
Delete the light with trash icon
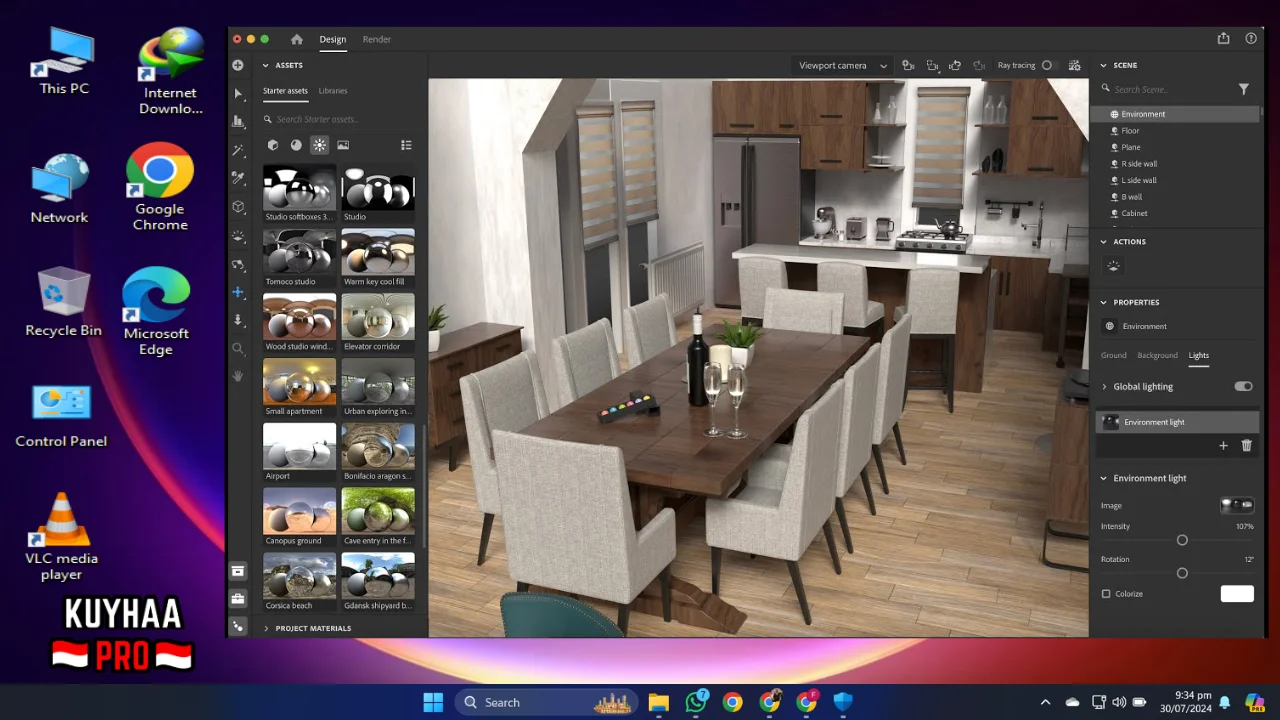tap(1246, 446)
